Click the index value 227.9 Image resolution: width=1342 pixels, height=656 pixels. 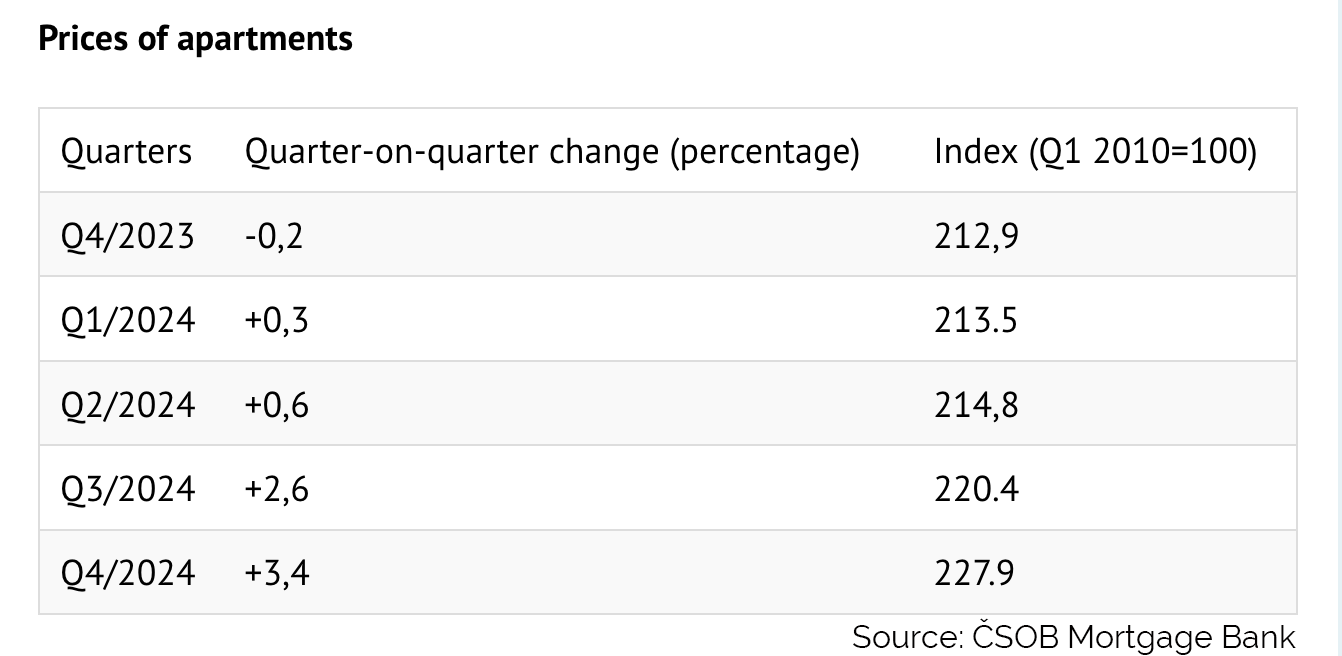974,573
